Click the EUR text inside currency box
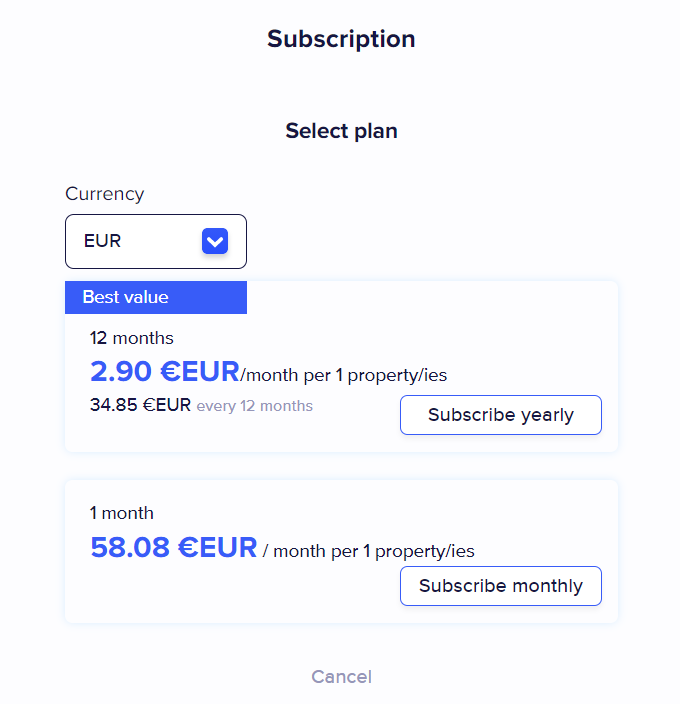 pos(102,241)
